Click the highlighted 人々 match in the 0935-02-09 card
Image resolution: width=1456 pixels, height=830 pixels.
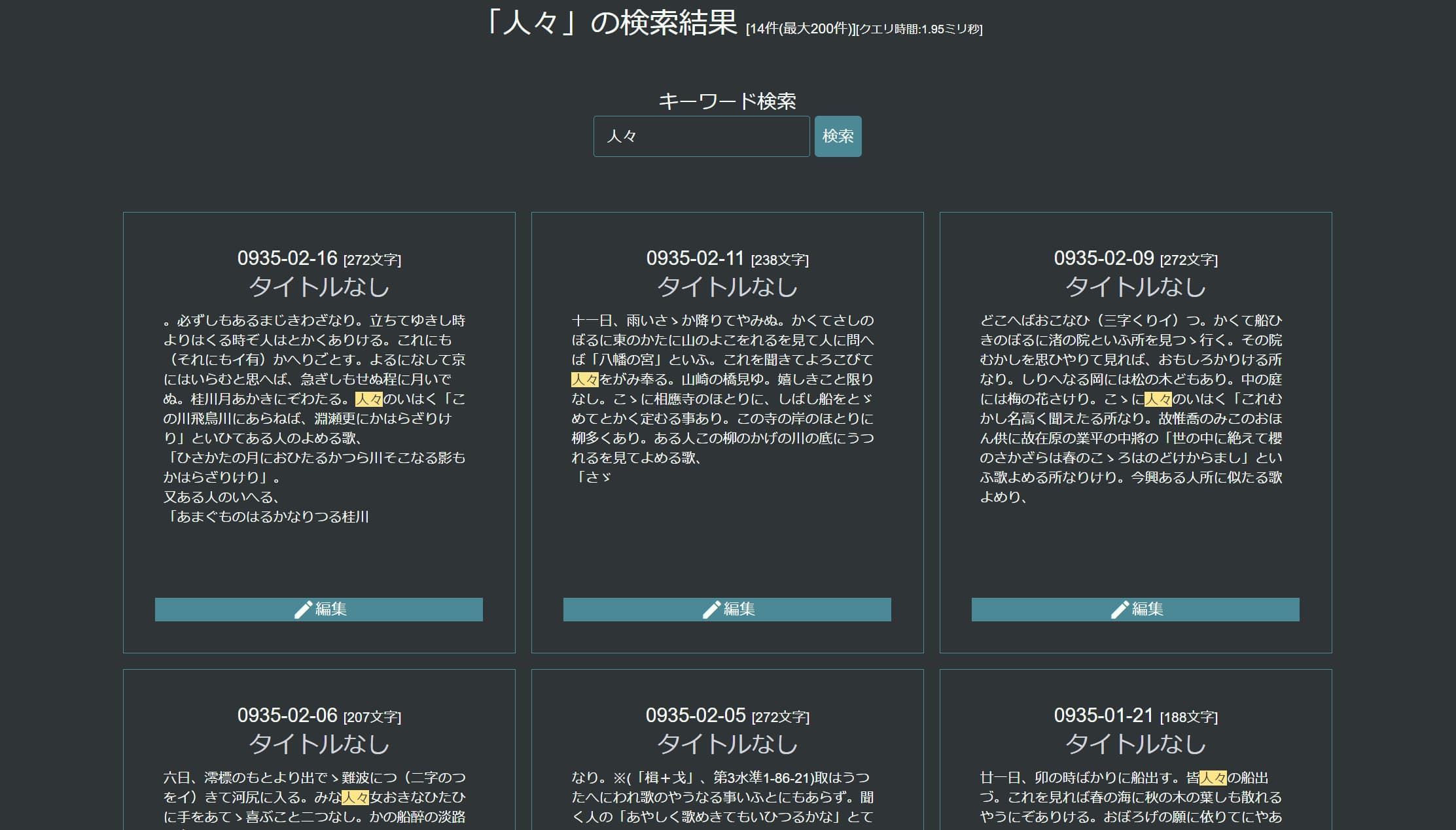click(1160, 399)
